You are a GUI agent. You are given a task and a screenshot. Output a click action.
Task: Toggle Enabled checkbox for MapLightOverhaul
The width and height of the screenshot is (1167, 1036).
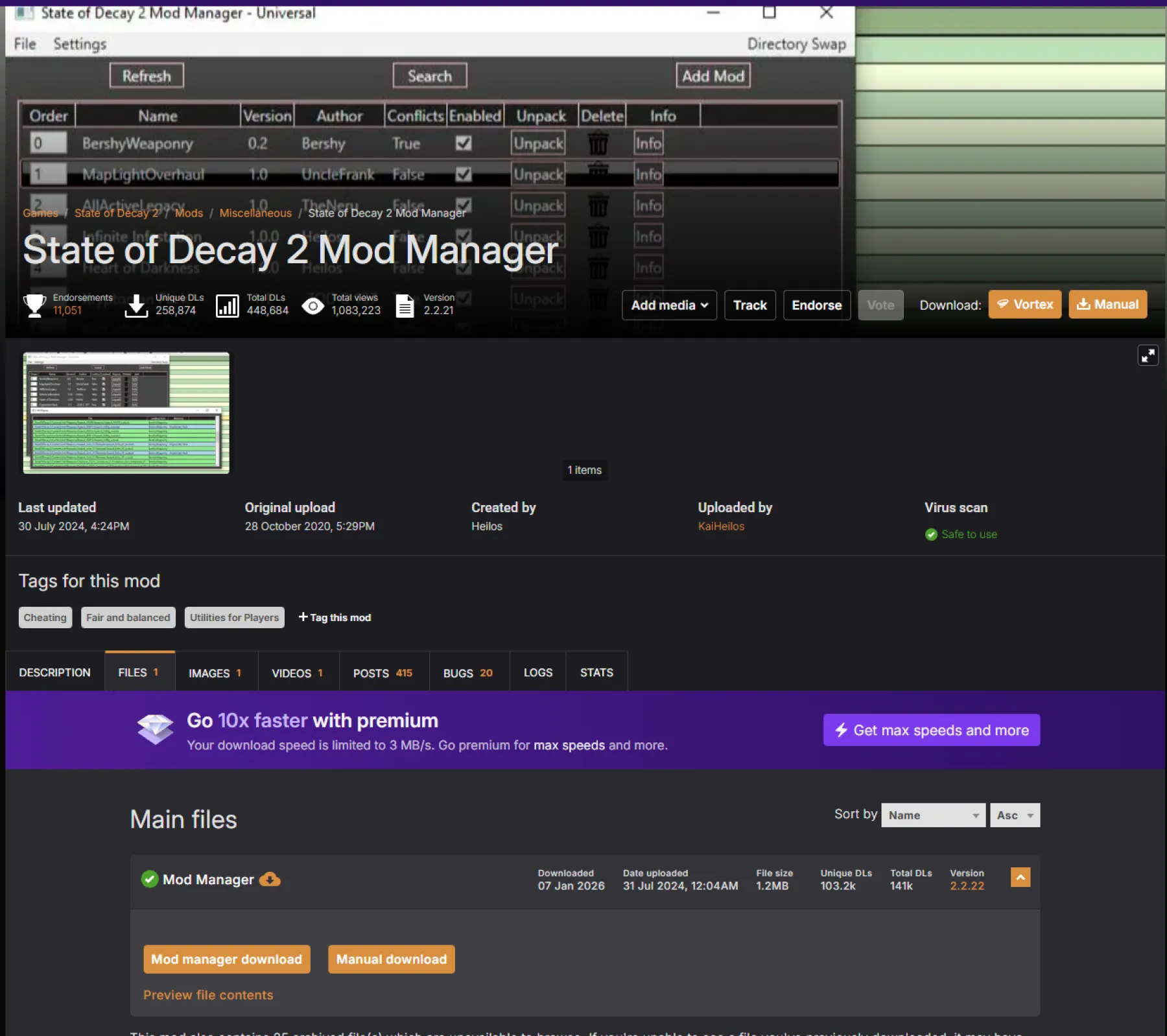click(464, 174)
